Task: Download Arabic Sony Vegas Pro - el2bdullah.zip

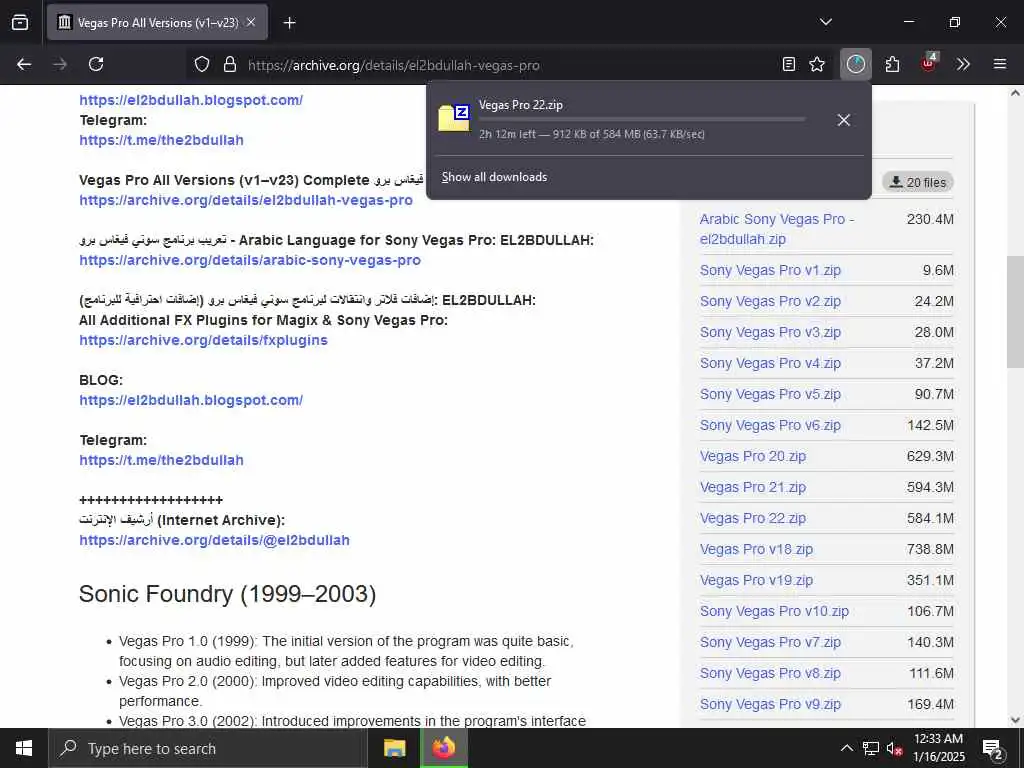Action: coord(777,229)
